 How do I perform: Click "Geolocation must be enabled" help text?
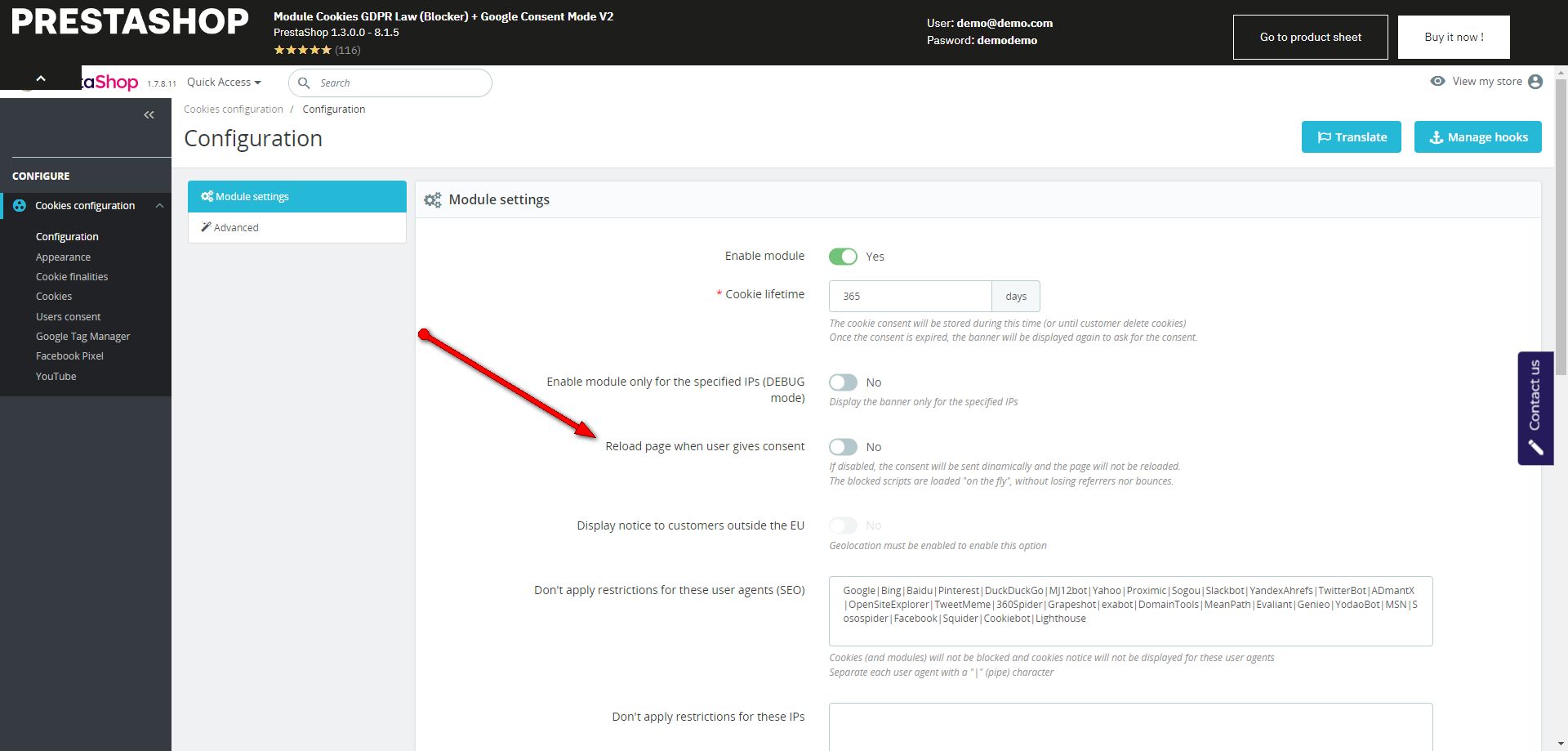[938, 546]
